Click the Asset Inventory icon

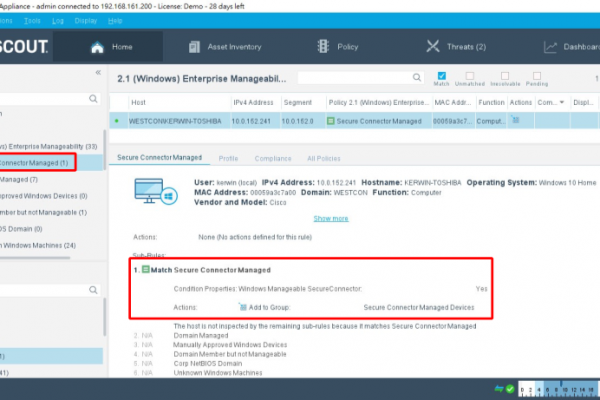[x=194, y=47]
